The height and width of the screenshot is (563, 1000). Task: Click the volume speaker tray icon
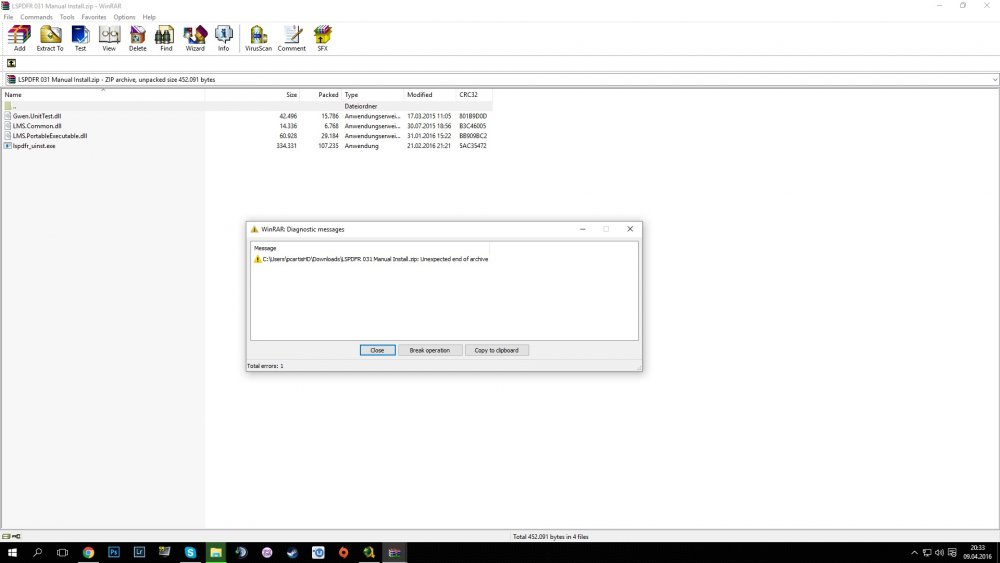939,553
